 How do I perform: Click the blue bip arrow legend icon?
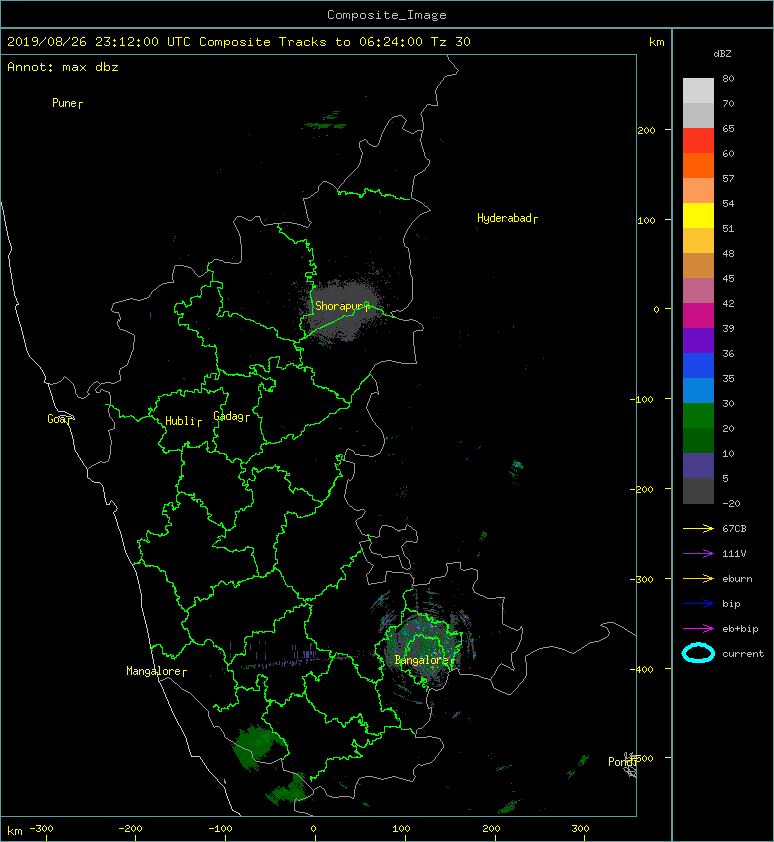[698, 604]
